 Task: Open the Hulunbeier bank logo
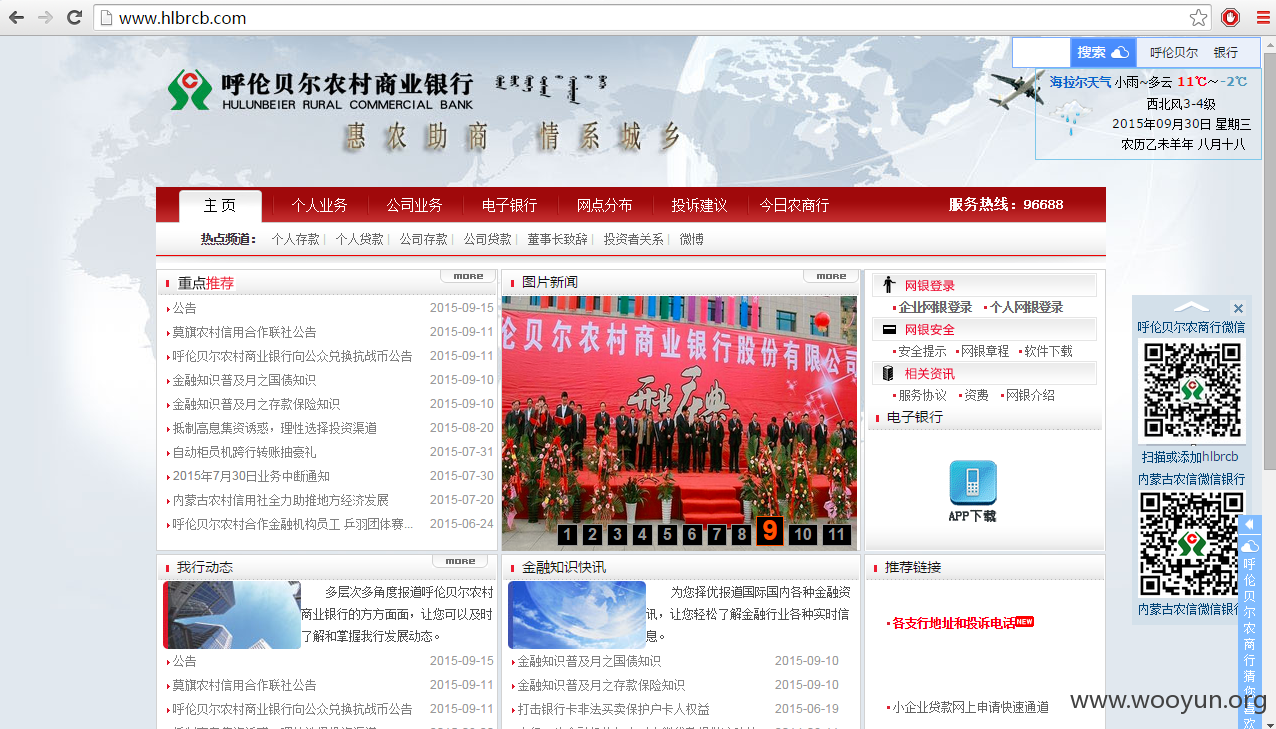[x=320, y=90]
